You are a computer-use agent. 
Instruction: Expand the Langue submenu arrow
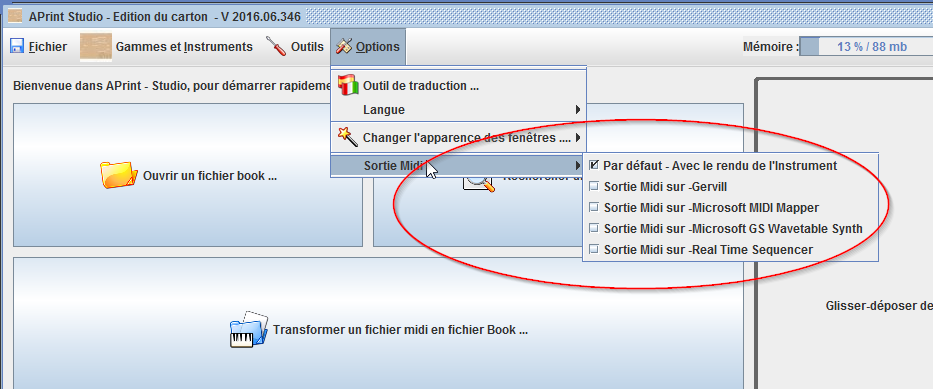tap(578, 109)
